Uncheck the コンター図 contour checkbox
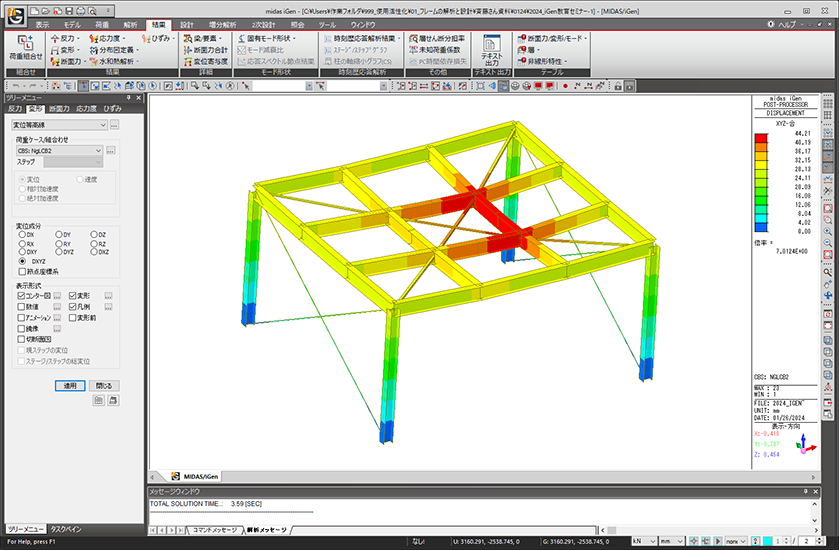Image resolution: width=839 pixels, height=550 pixels. [21, 296]
